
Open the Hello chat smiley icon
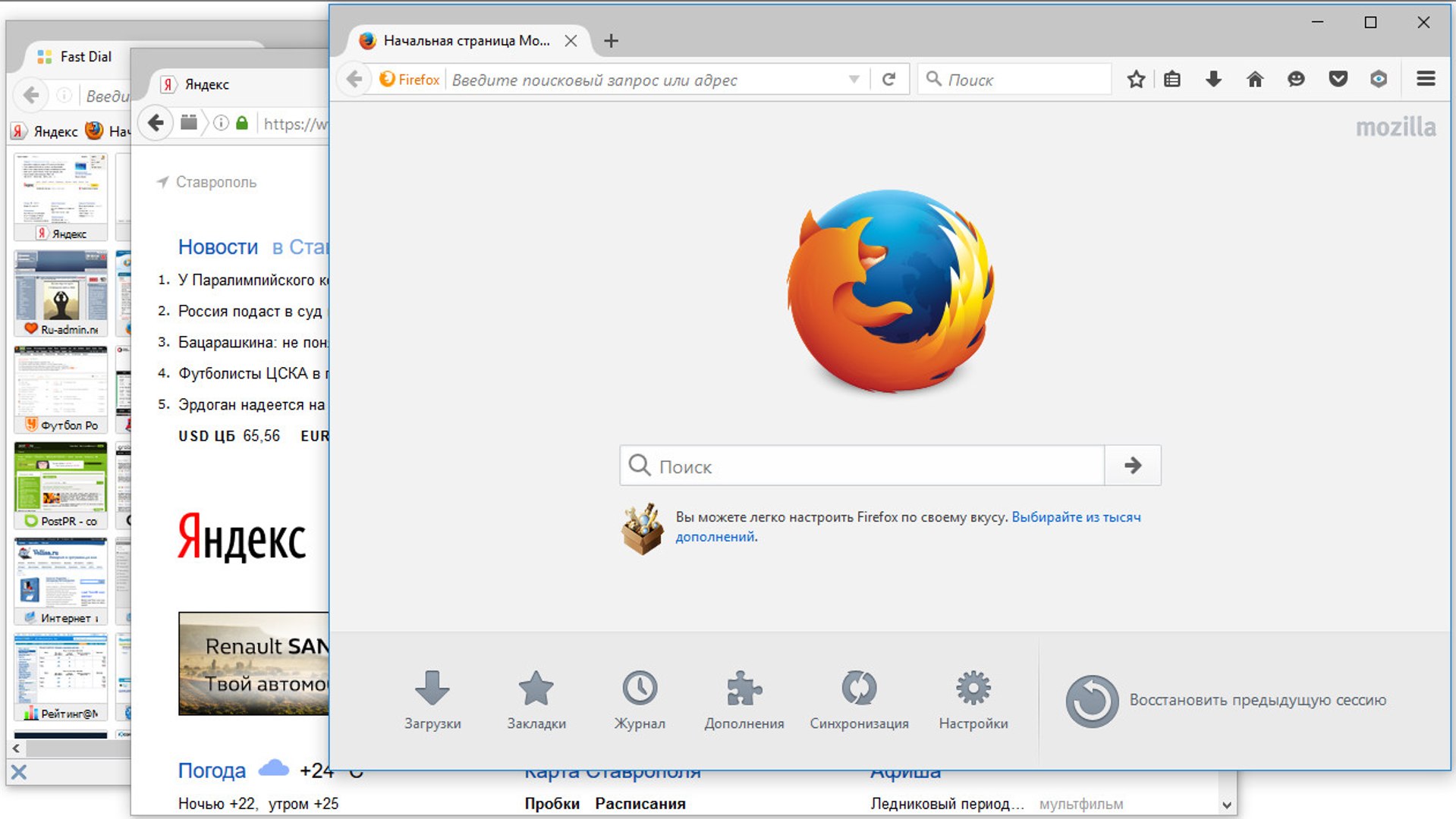click(1296, 80)
